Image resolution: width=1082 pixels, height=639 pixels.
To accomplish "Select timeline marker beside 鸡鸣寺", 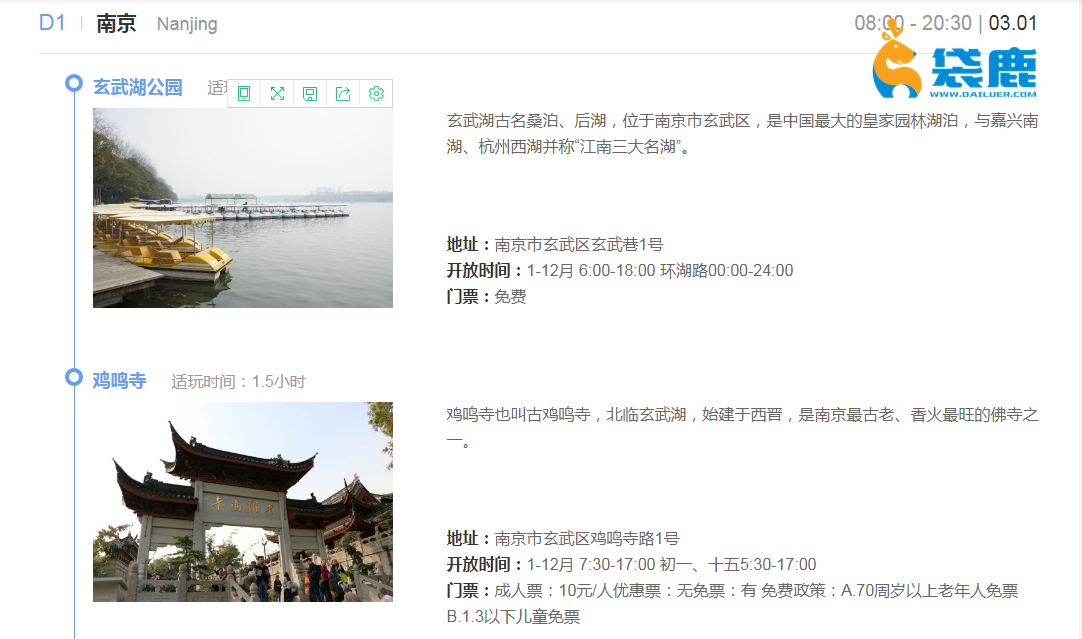I will [74, 377].
